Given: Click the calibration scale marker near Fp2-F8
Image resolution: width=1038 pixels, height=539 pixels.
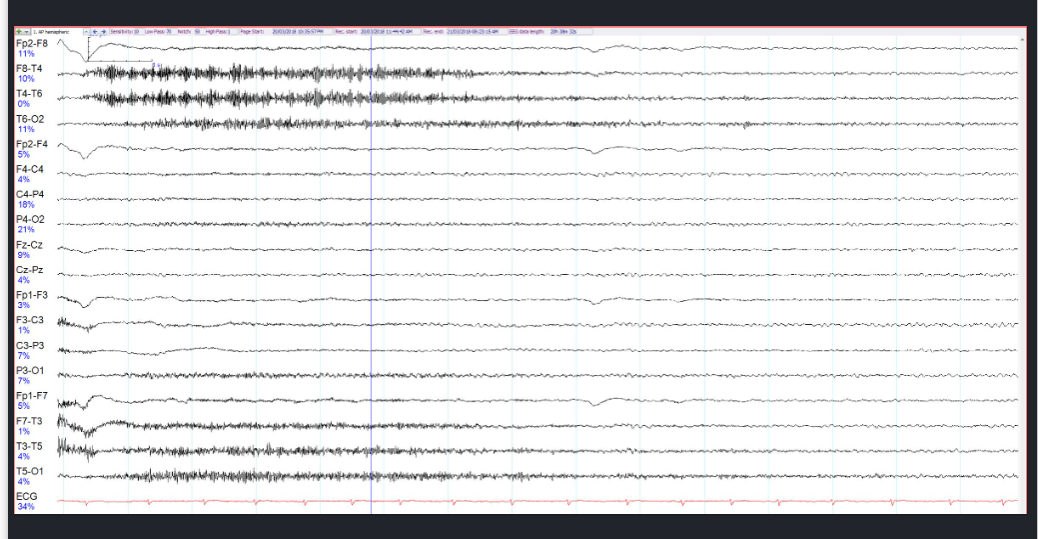Looking at the screenshot, I should 120,50.
